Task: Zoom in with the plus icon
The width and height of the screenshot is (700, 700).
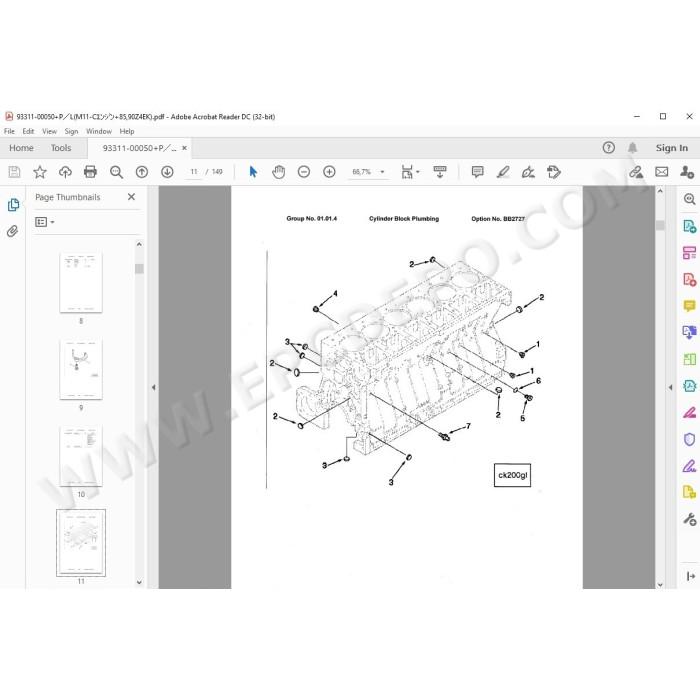Action: tap(329, 172)
